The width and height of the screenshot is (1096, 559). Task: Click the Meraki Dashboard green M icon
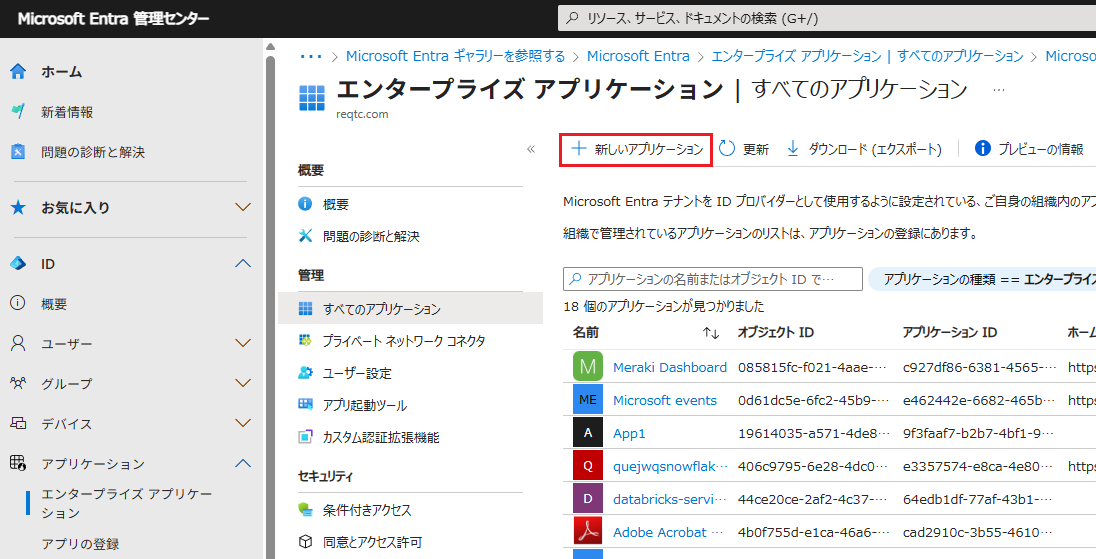588,366
